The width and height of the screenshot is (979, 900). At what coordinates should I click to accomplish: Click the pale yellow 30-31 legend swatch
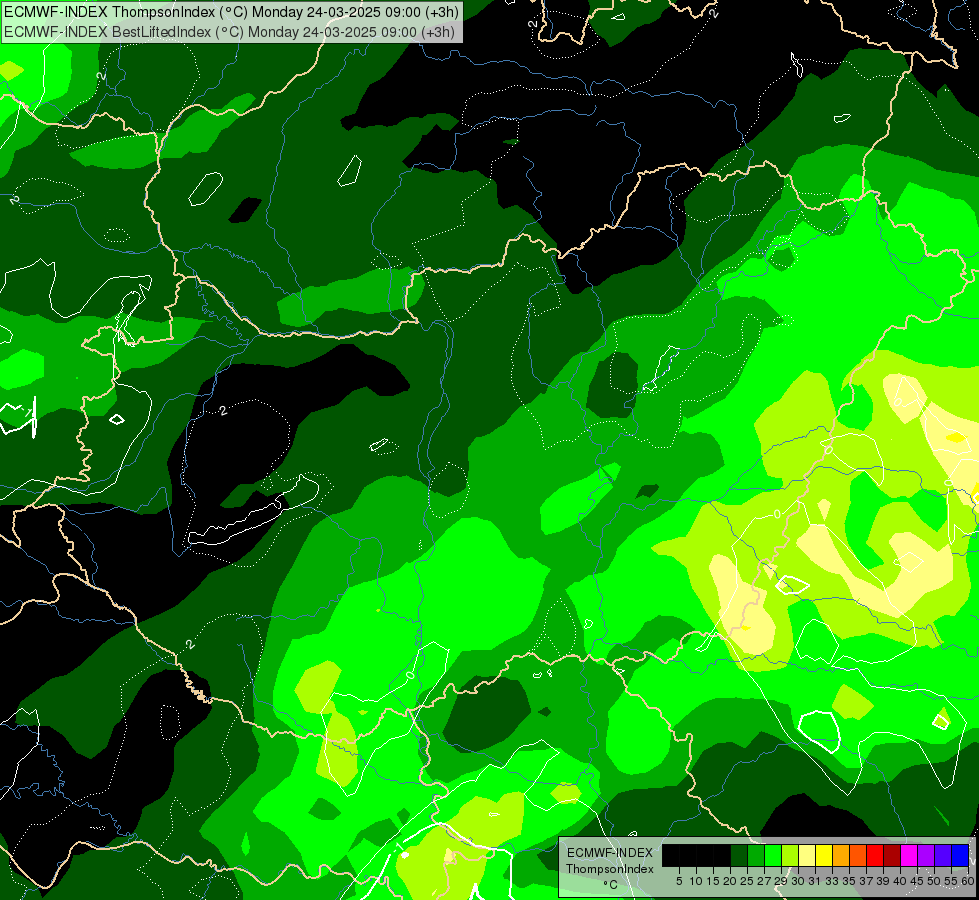pos(807,856)
